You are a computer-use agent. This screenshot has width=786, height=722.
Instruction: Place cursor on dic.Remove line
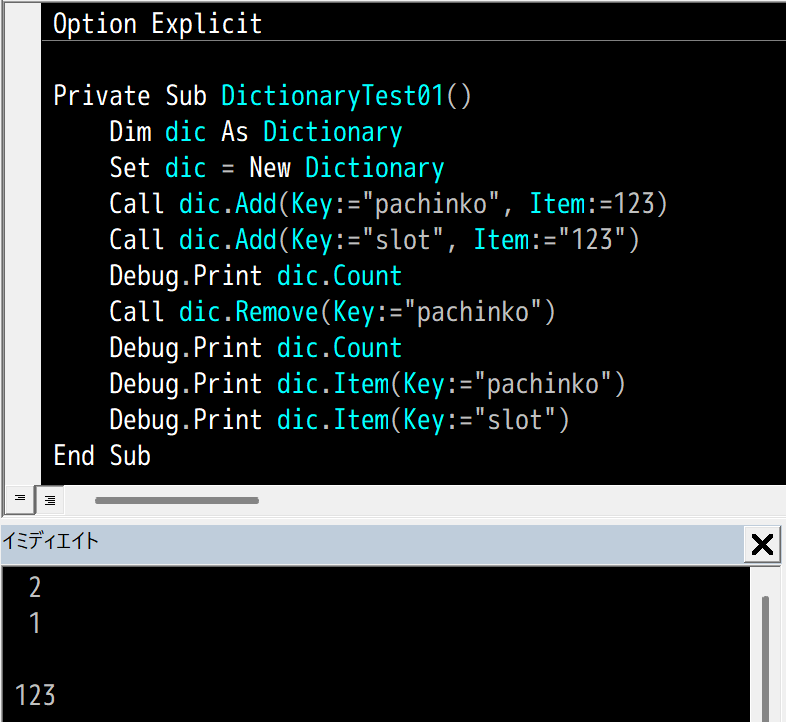[x=332, y=311]
